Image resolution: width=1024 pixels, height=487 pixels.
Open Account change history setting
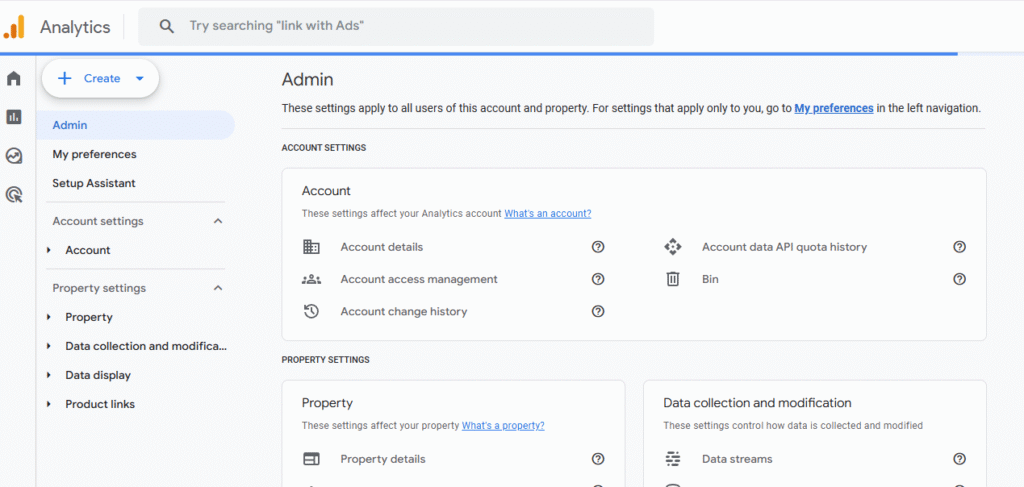pos(404,311)
